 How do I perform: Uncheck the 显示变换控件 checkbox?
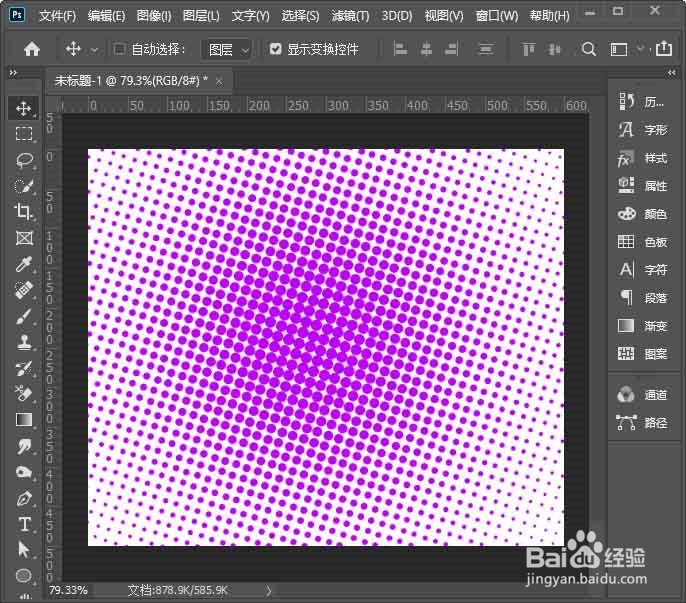point(275,49)
